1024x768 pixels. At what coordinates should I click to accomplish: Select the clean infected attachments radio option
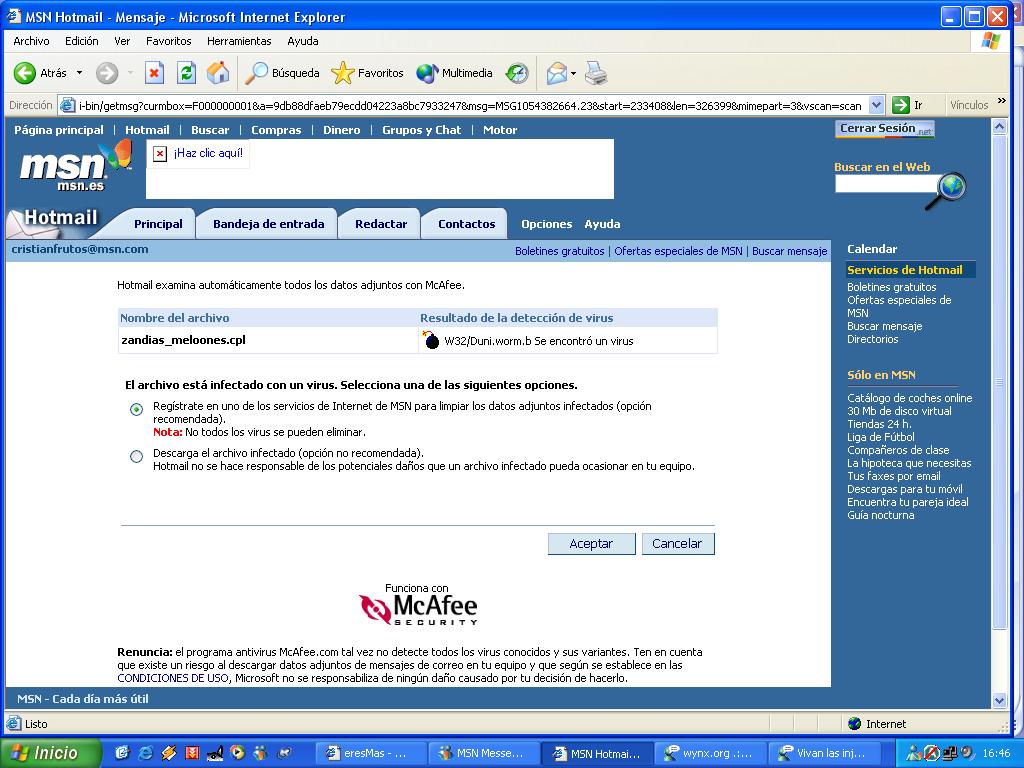(136, 409)
